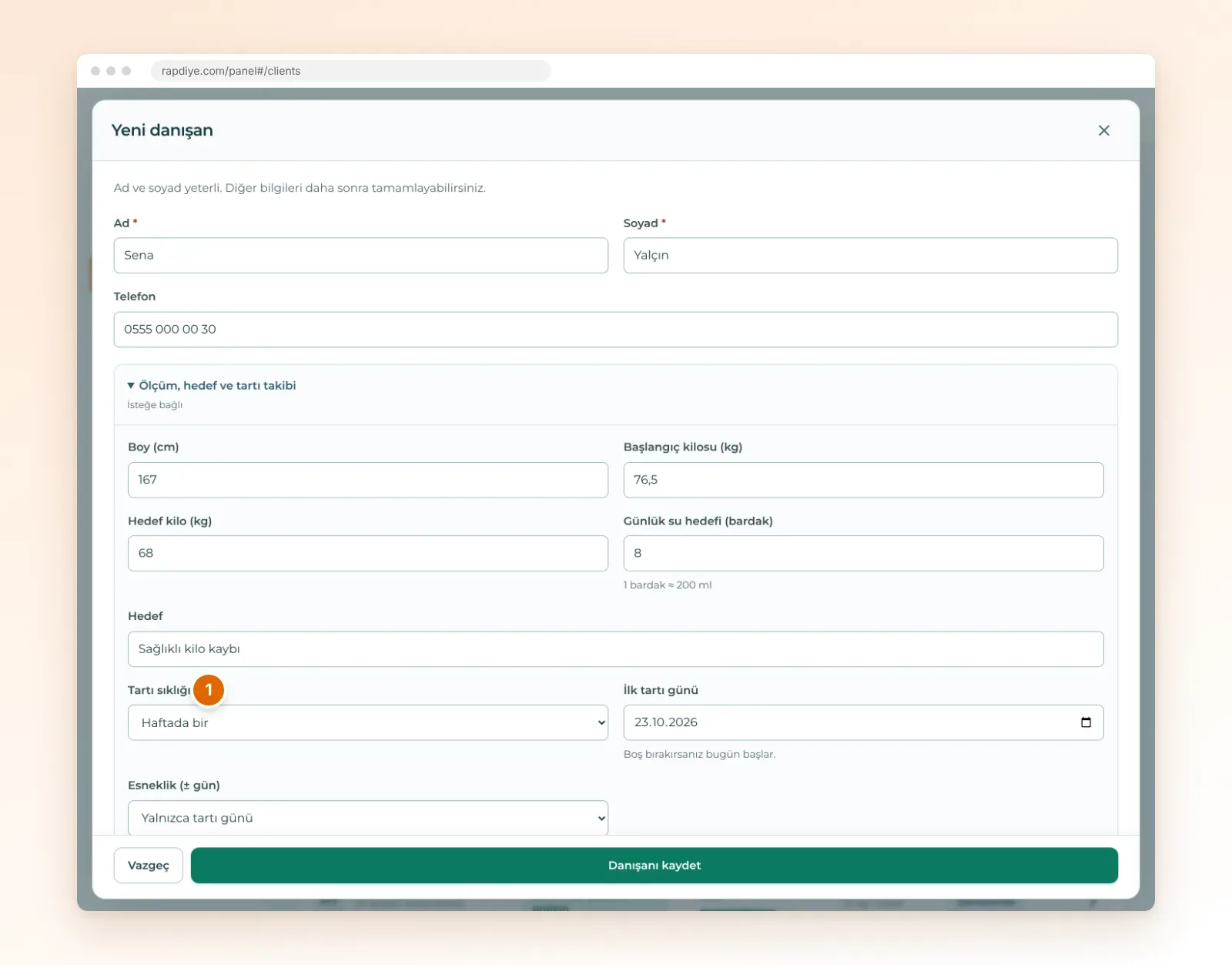Select the Boy (cm) field
Image resolution: width=1232 pixels, height=965 pixels.
tap(368, 480)
